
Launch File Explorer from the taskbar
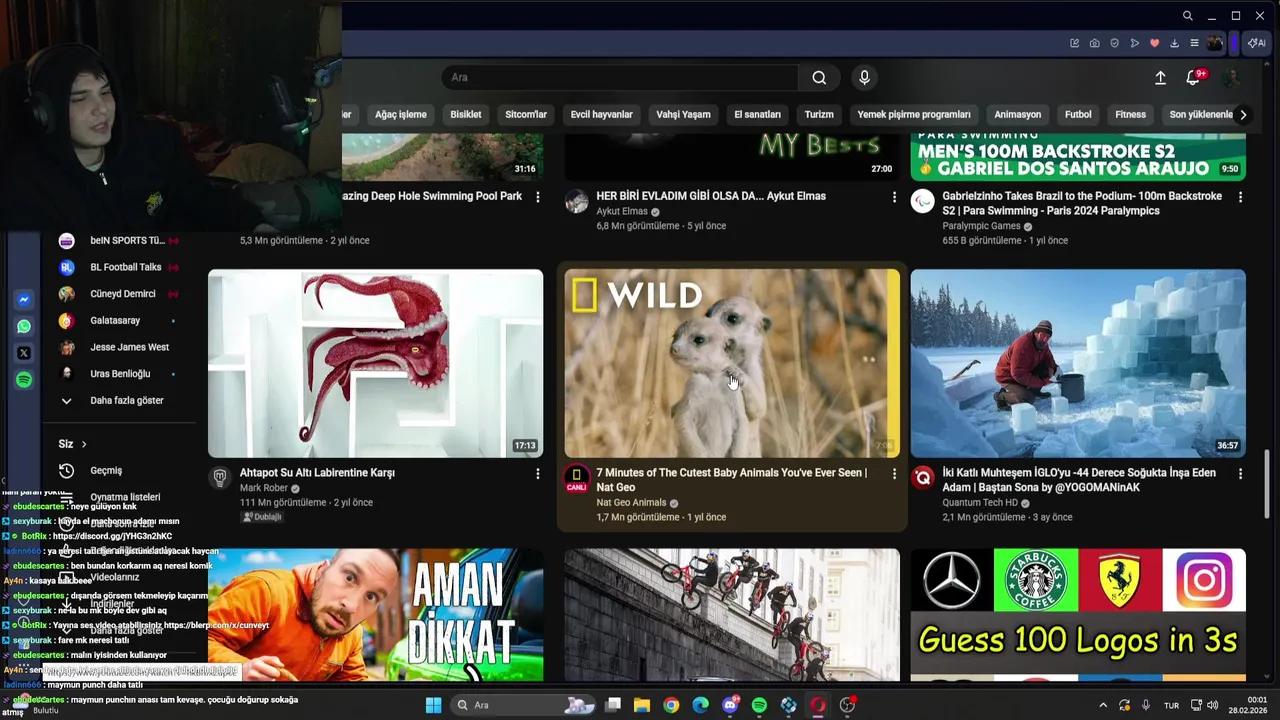coord(642,705)
